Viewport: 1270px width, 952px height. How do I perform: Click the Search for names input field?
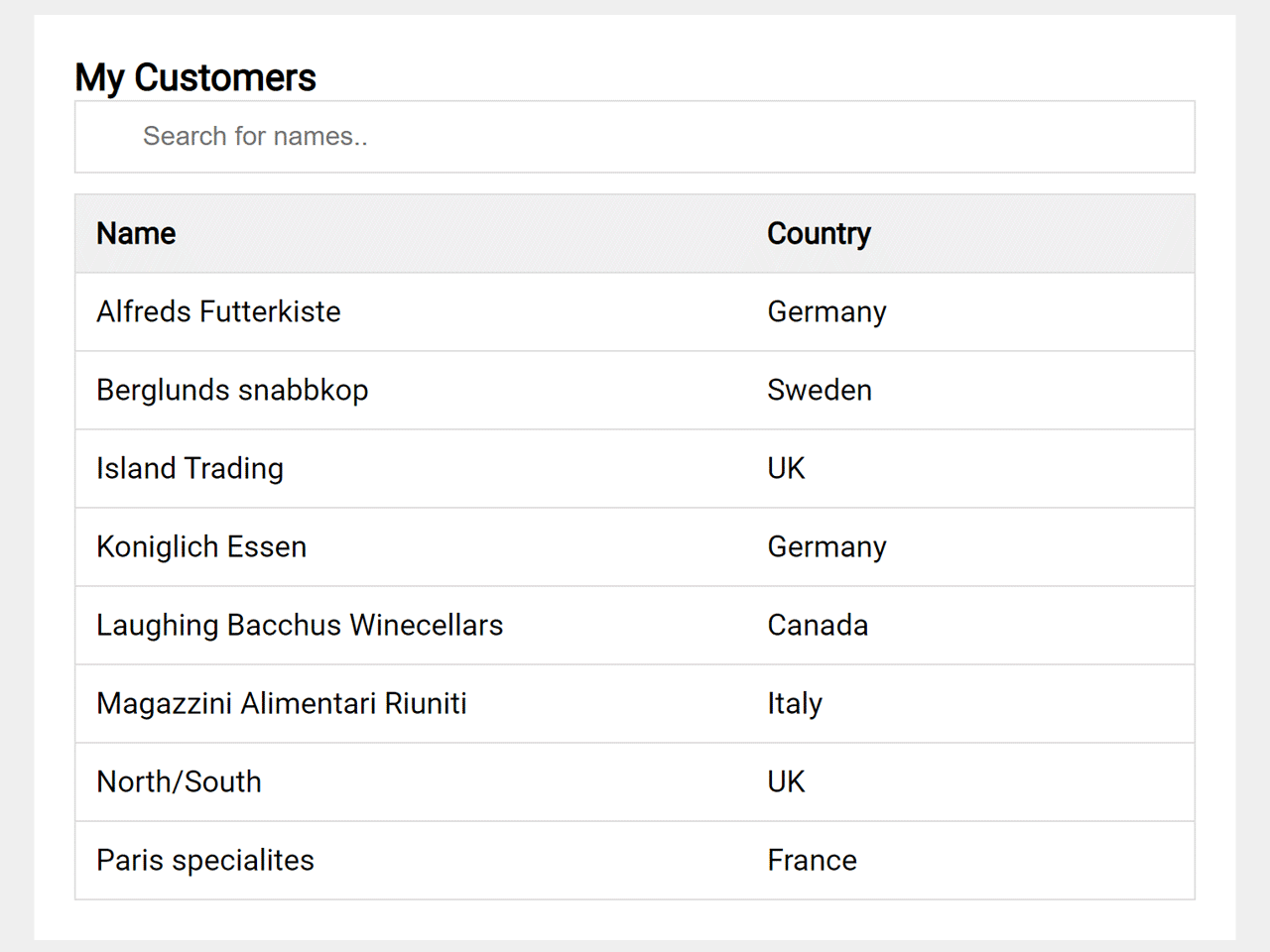[x=635, y=137]
